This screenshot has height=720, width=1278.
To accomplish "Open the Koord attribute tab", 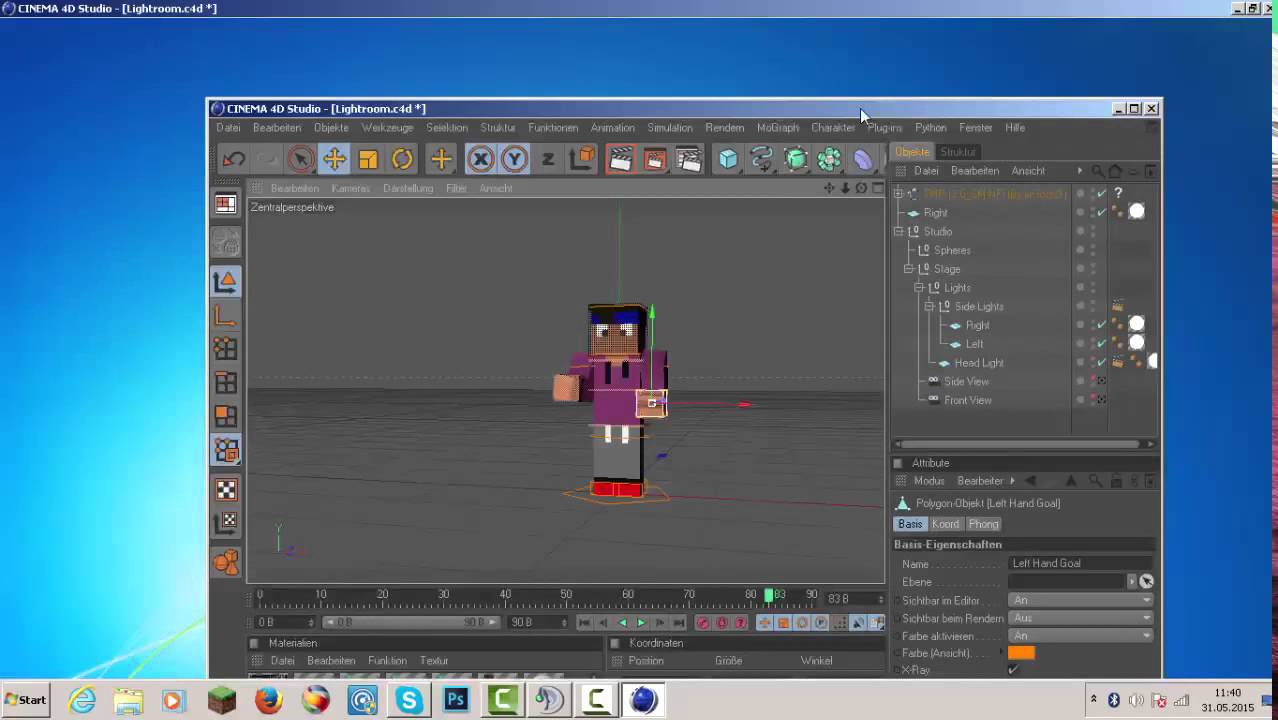I will (x=945, y=524).
